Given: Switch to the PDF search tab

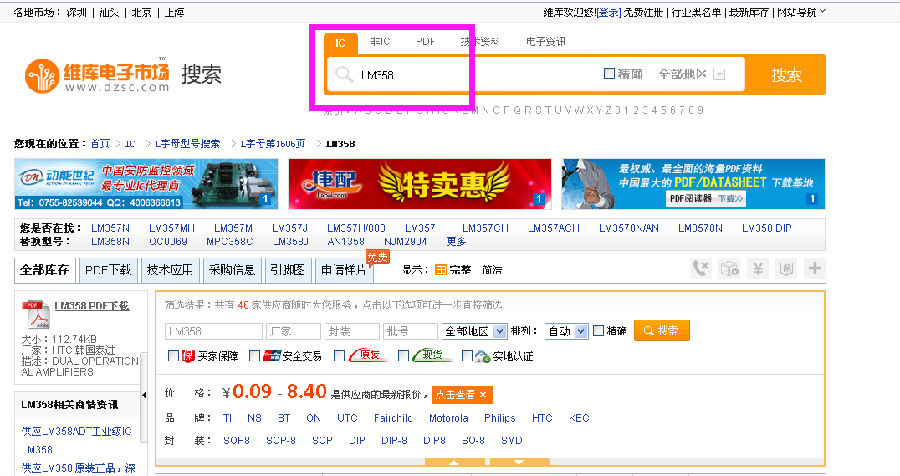Looking at the screenshot, I should click(x=425, y=42).
